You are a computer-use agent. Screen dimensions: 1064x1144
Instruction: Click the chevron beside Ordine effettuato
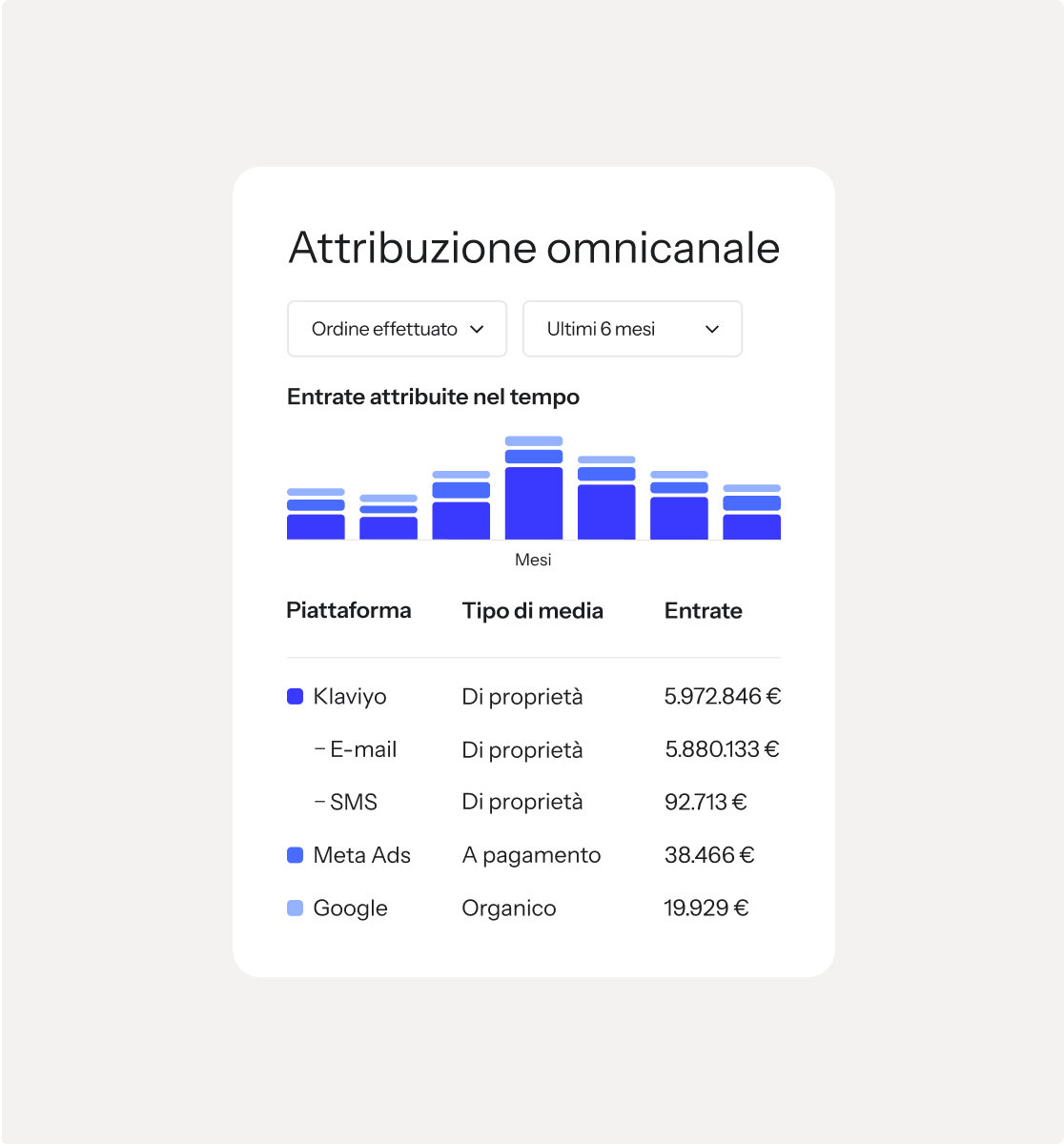pos(477,329)
